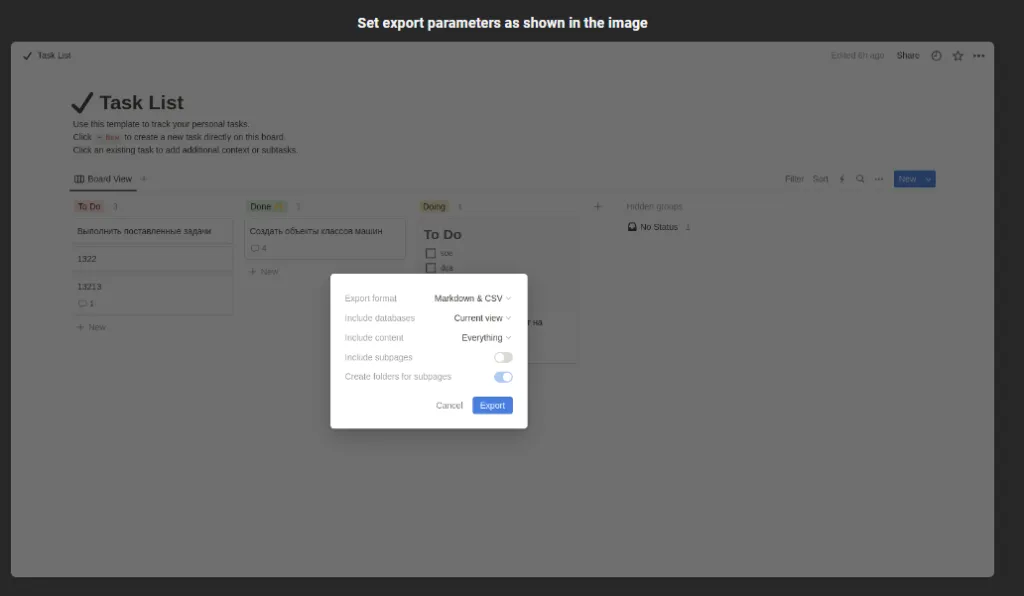Click the Hidden groups No Status icon
This screenshot has width=1024, height=596.
(631, 226)
